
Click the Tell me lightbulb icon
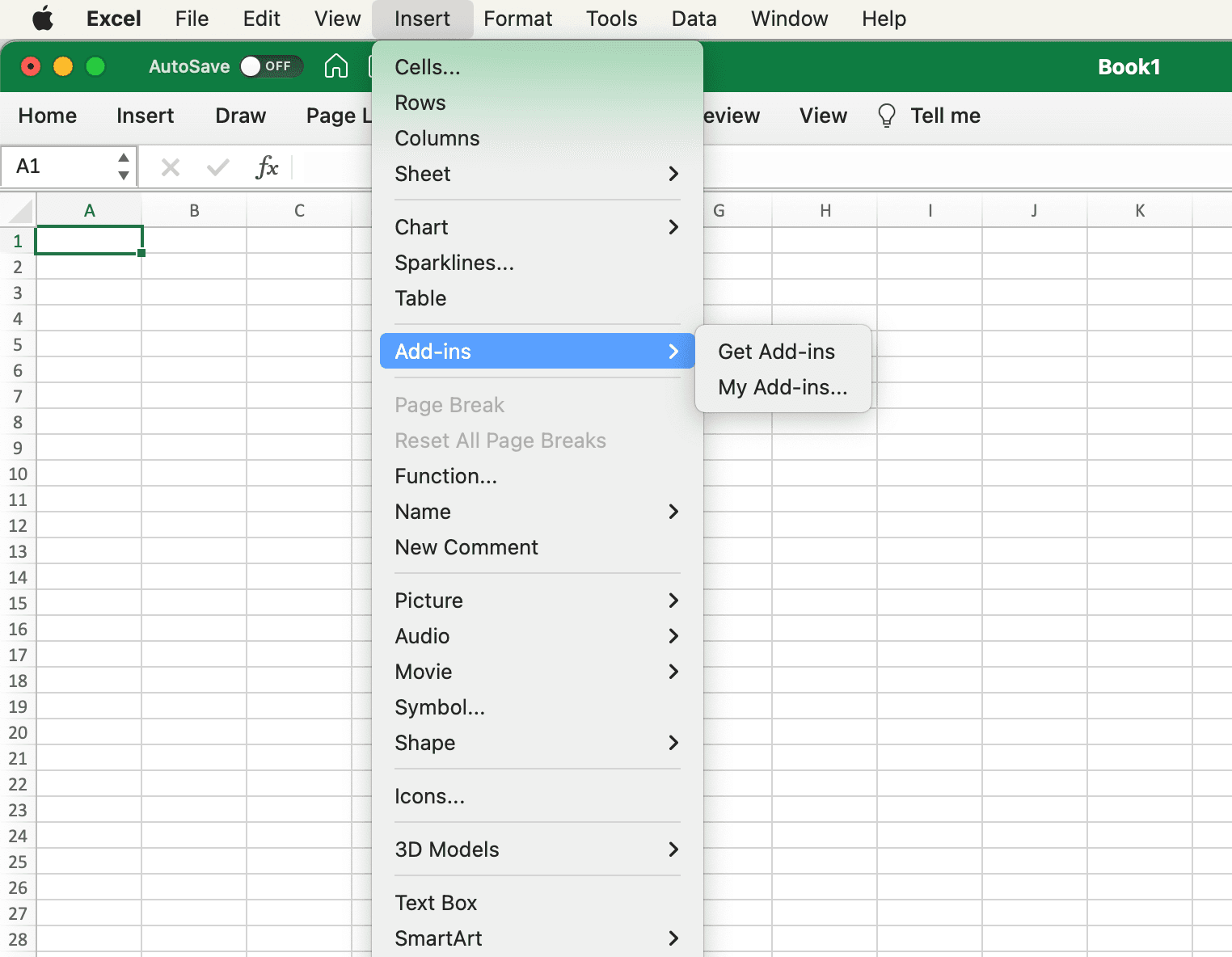pyautogui.click(x=886, y=116)
